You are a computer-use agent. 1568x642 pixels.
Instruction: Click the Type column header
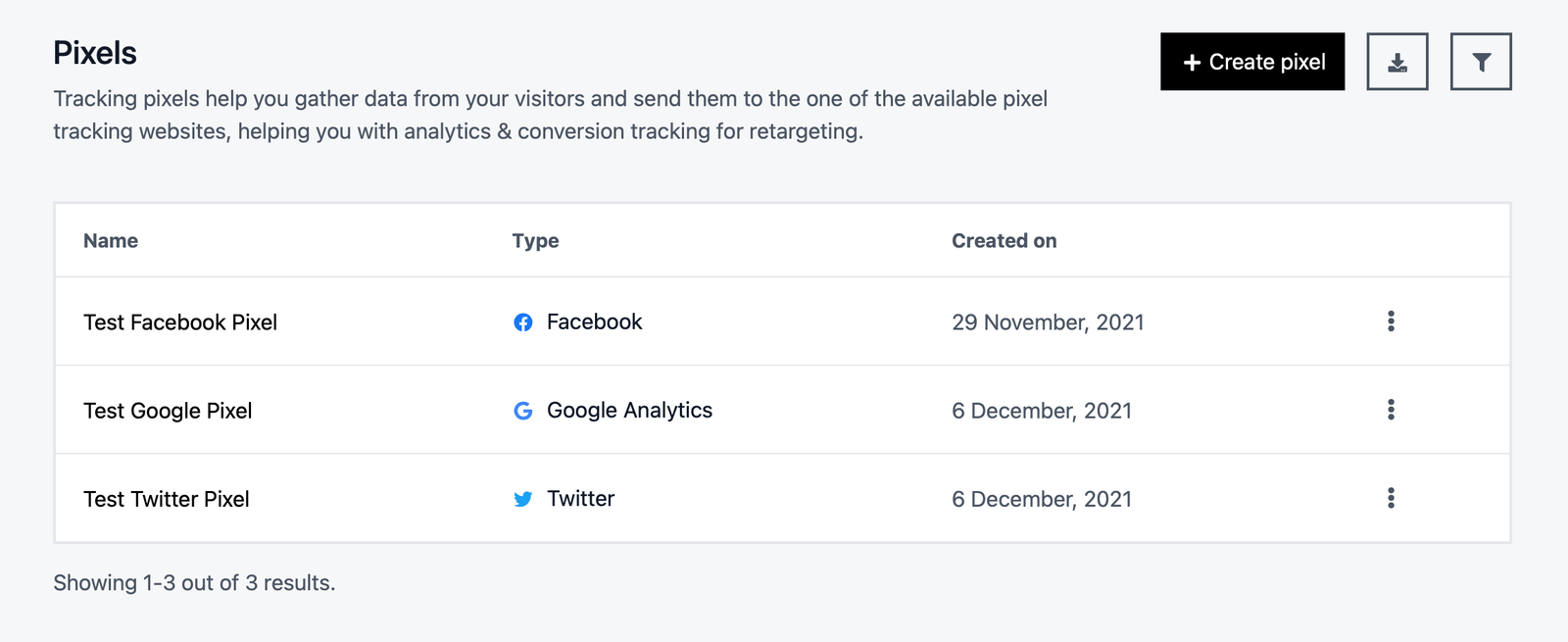(x=535, y=241)
